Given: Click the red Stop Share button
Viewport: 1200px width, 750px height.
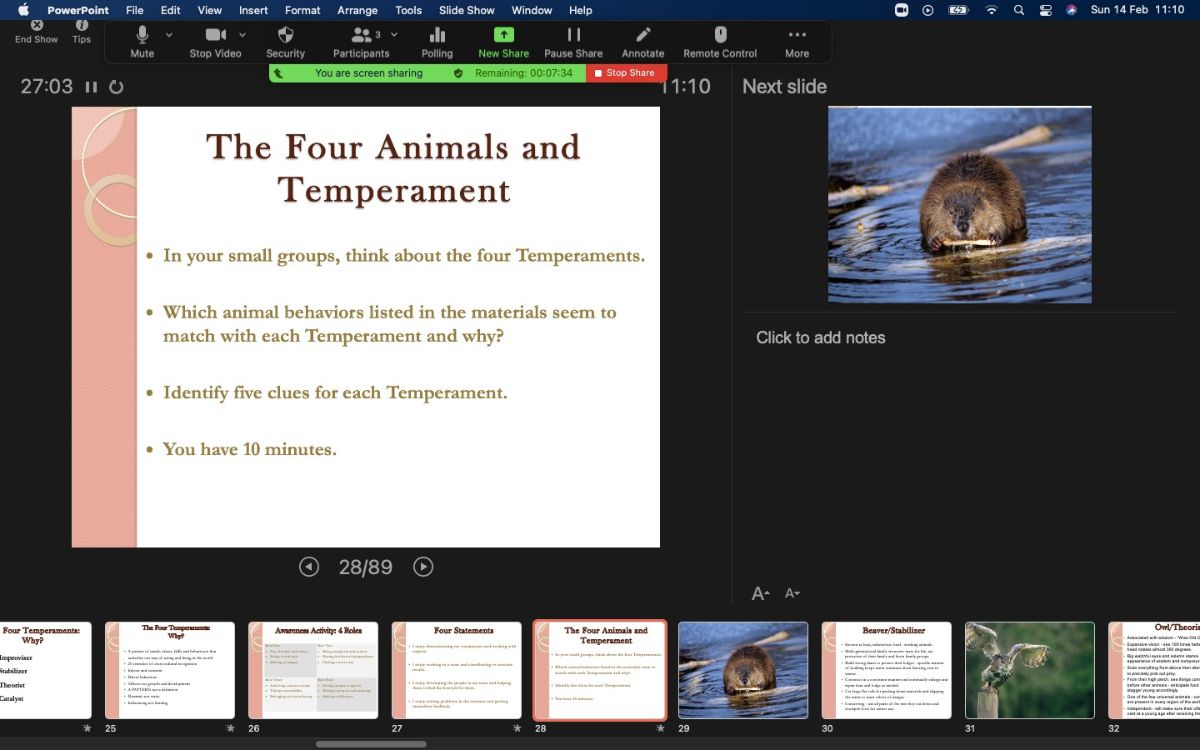Looking at the screenshot, I should pyautogui.click(x=626, y=73).
